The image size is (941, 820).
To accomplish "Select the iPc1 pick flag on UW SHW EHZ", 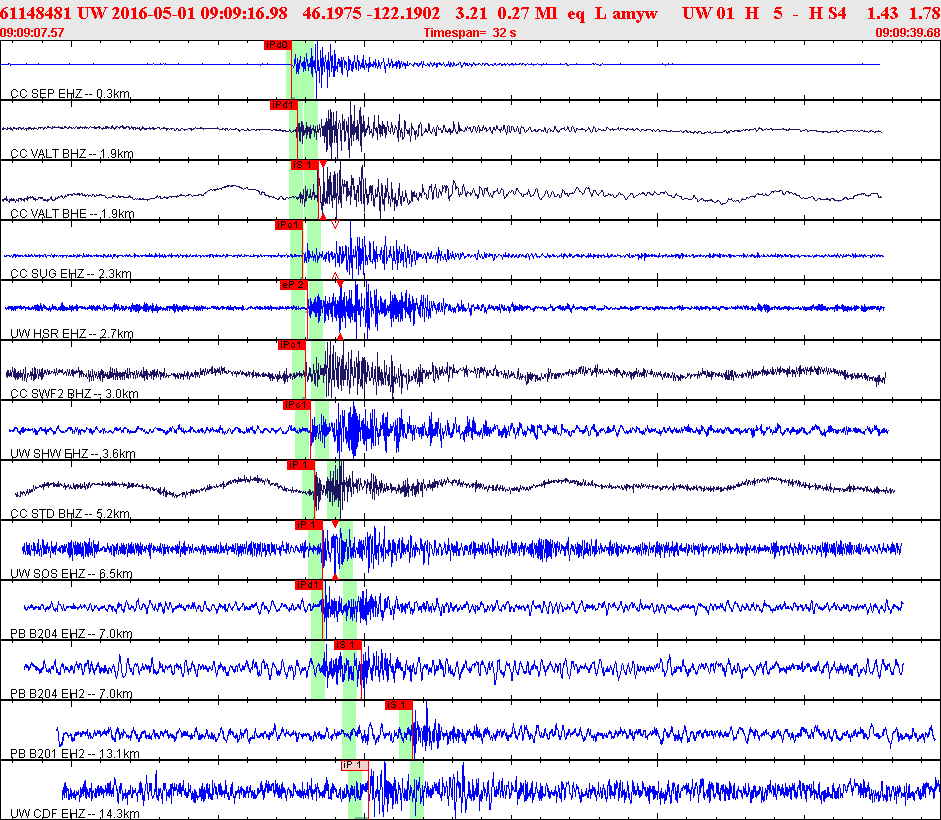I will point(296,405).
